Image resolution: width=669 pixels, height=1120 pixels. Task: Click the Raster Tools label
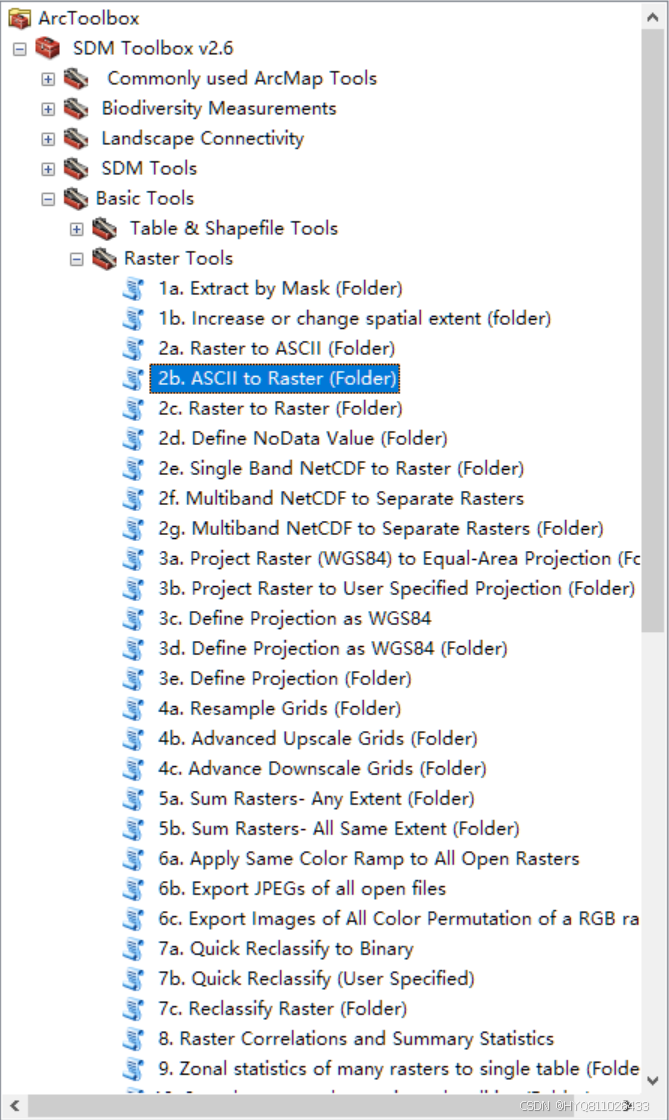(178, 259)
